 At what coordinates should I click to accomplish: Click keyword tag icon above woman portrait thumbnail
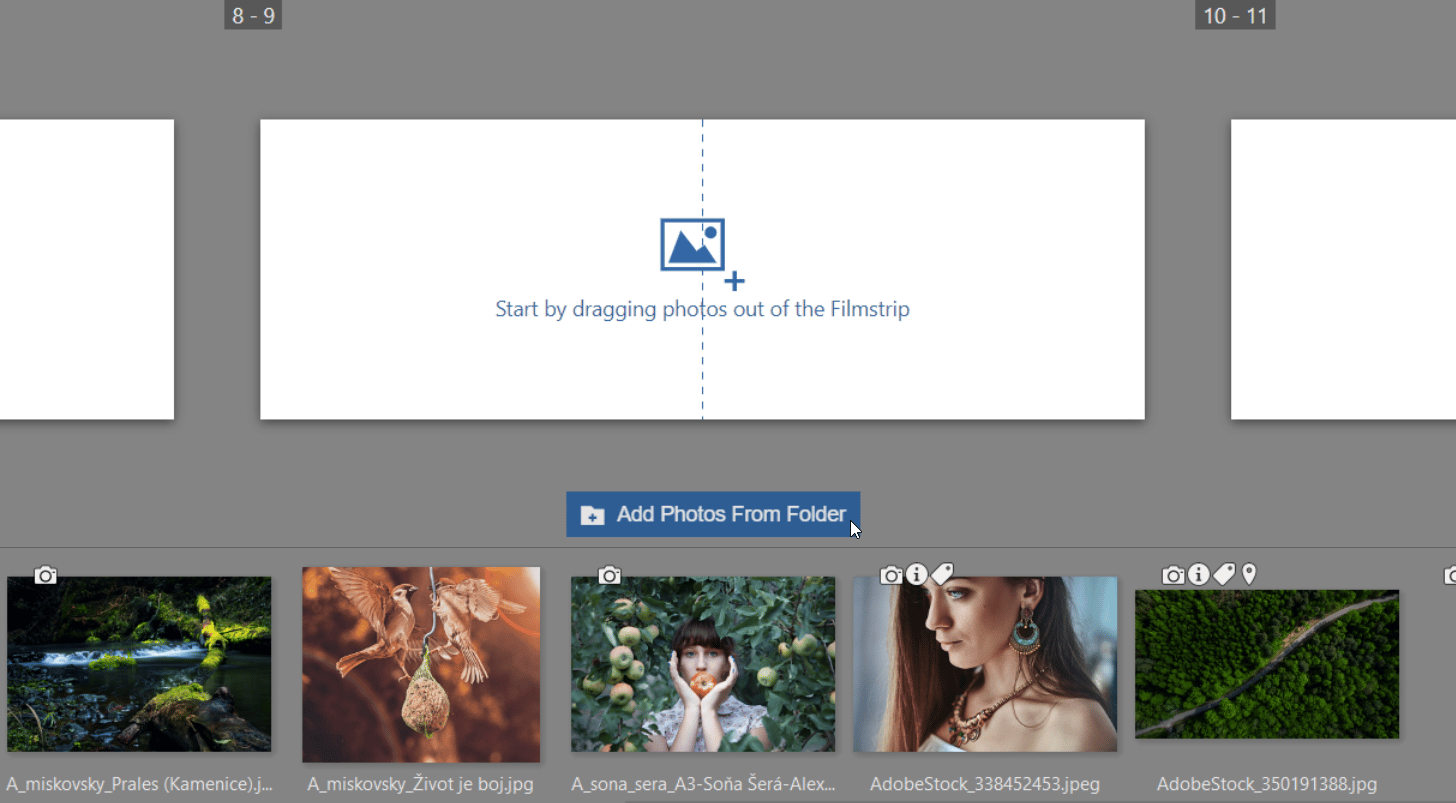point(942,574)
